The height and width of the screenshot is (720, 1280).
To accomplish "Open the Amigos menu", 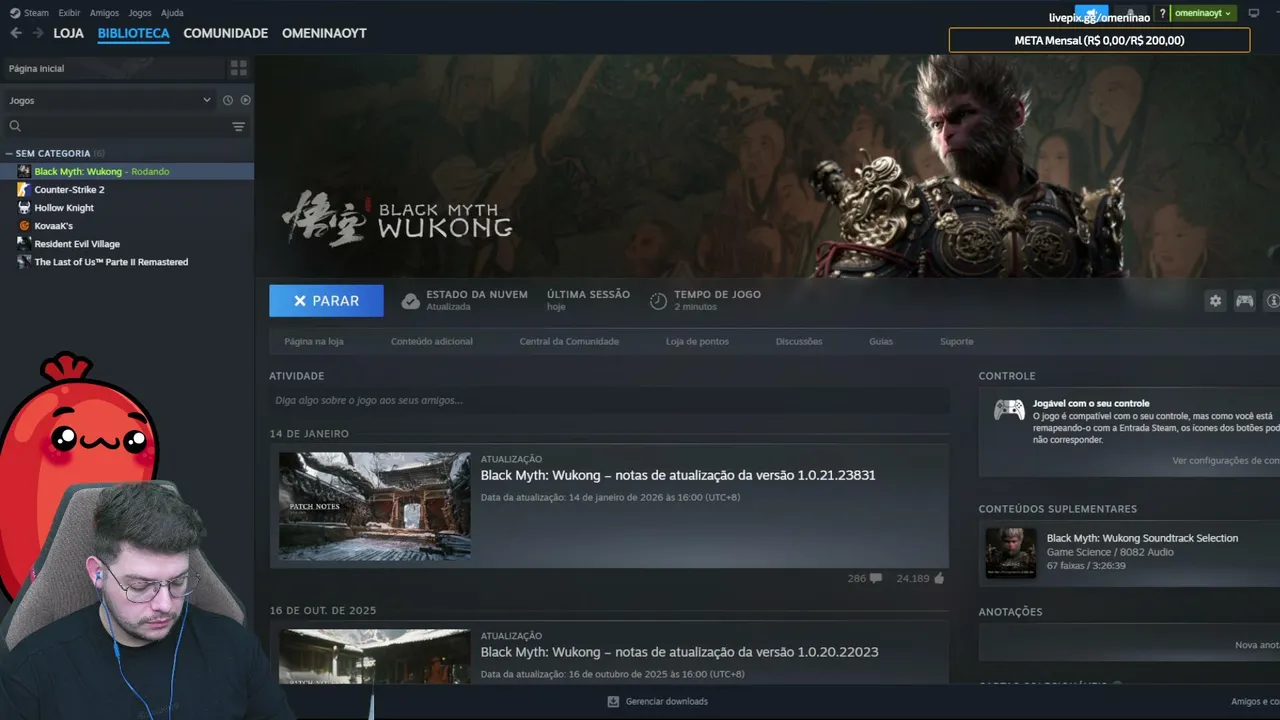I will [104, 13].
